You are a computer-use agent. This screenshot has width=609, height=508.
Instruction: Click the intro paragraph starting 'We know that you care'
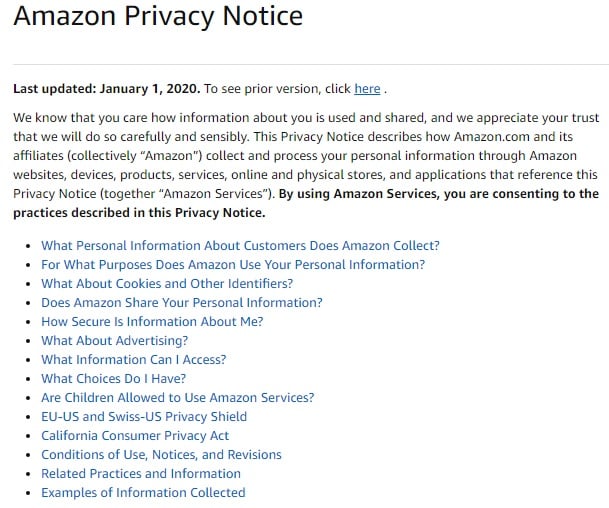pos(306,165)
